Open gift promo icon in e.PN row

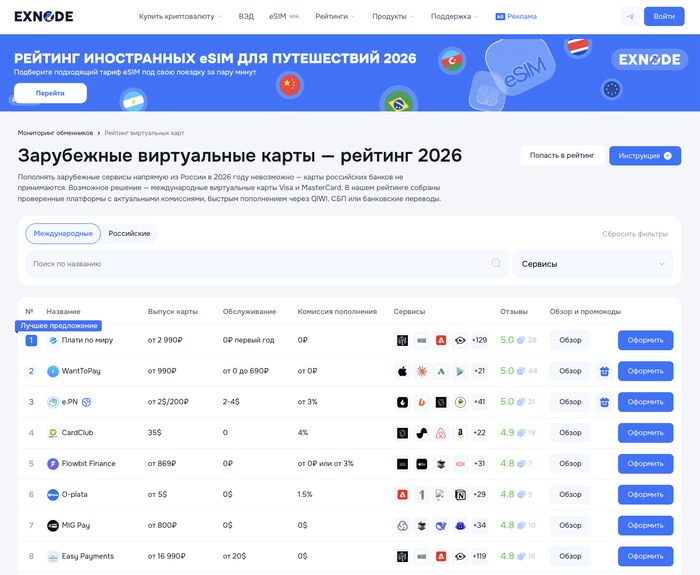[604, 402]
